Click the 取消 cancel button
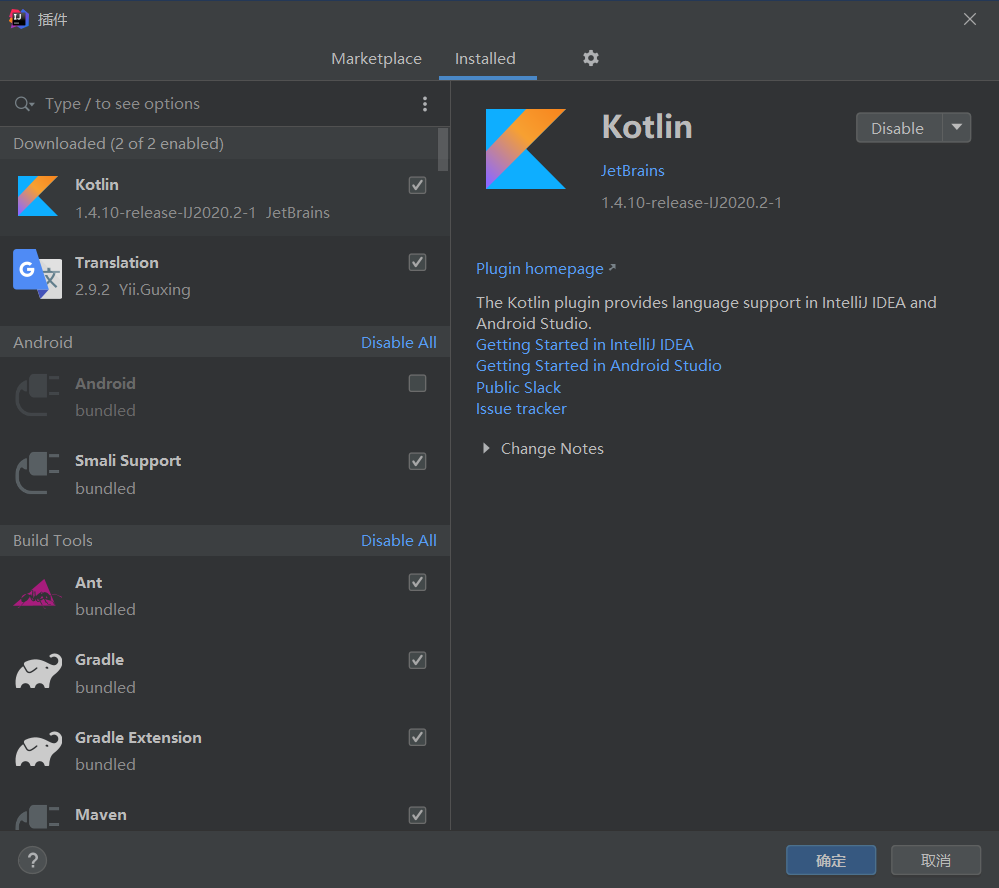999x888 pixels. pyautogui.click(x=935, y=861)
